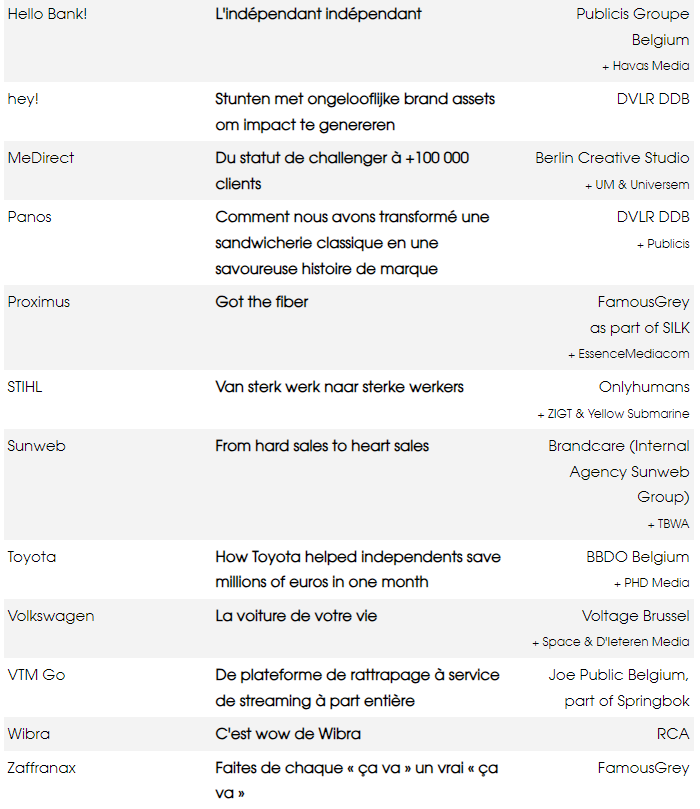
Task: Click the Zaffranax brand name
Action: pyautogui.click(x=42, y=768)
